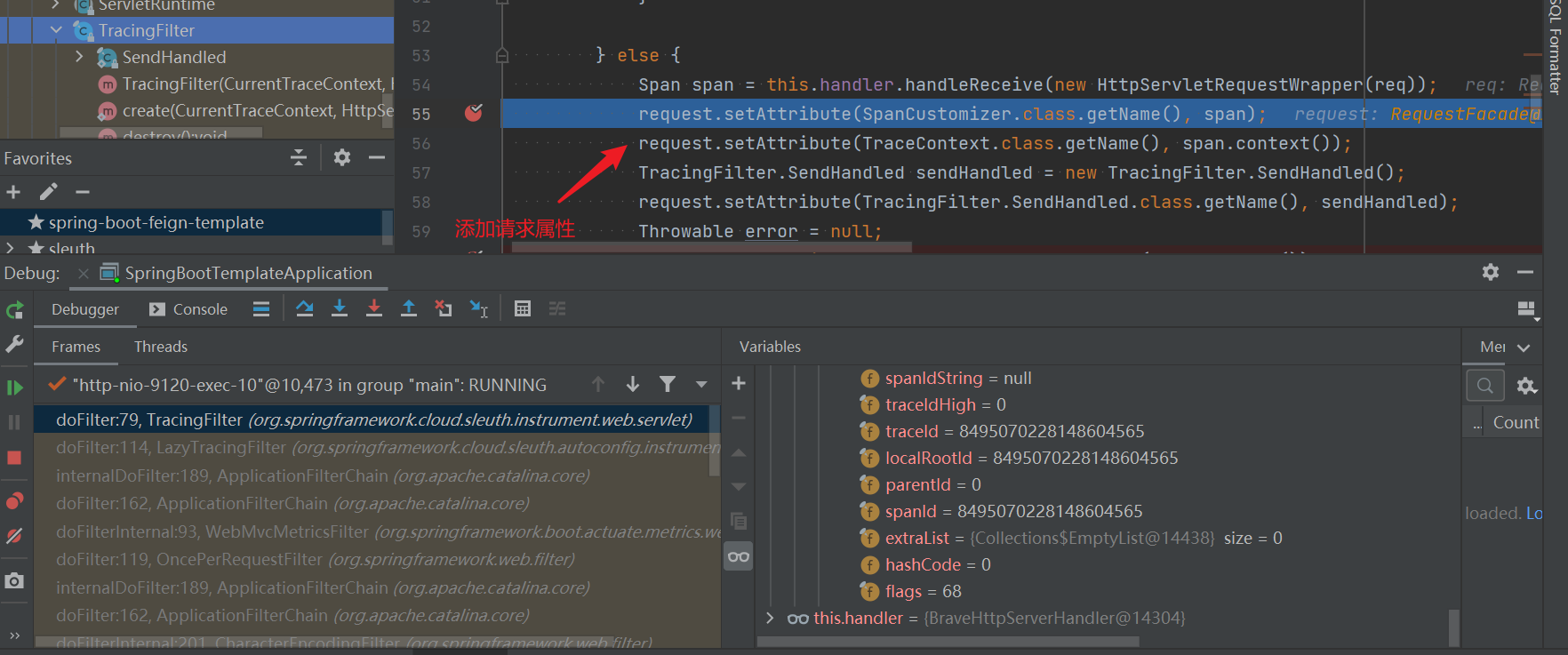Restore debugger layout icon
Screen dimensions: 1568x655
[1527, 309]
